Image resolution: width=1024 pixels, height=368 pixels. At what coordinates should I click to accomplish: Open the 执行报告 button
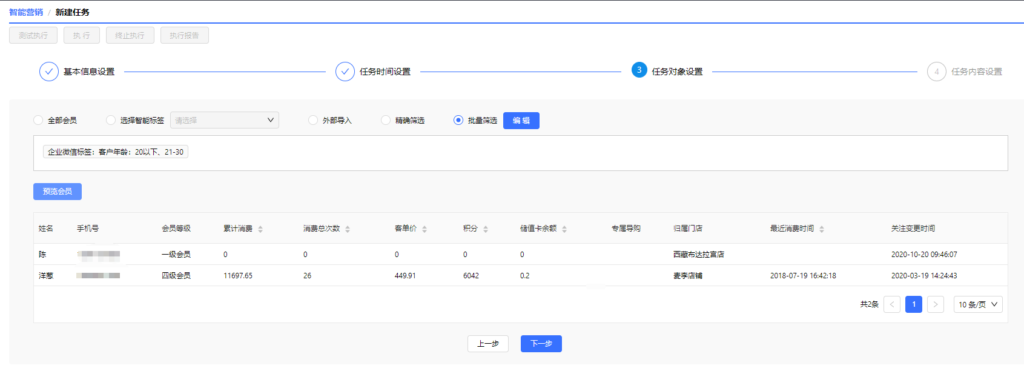tap(185, 35)
